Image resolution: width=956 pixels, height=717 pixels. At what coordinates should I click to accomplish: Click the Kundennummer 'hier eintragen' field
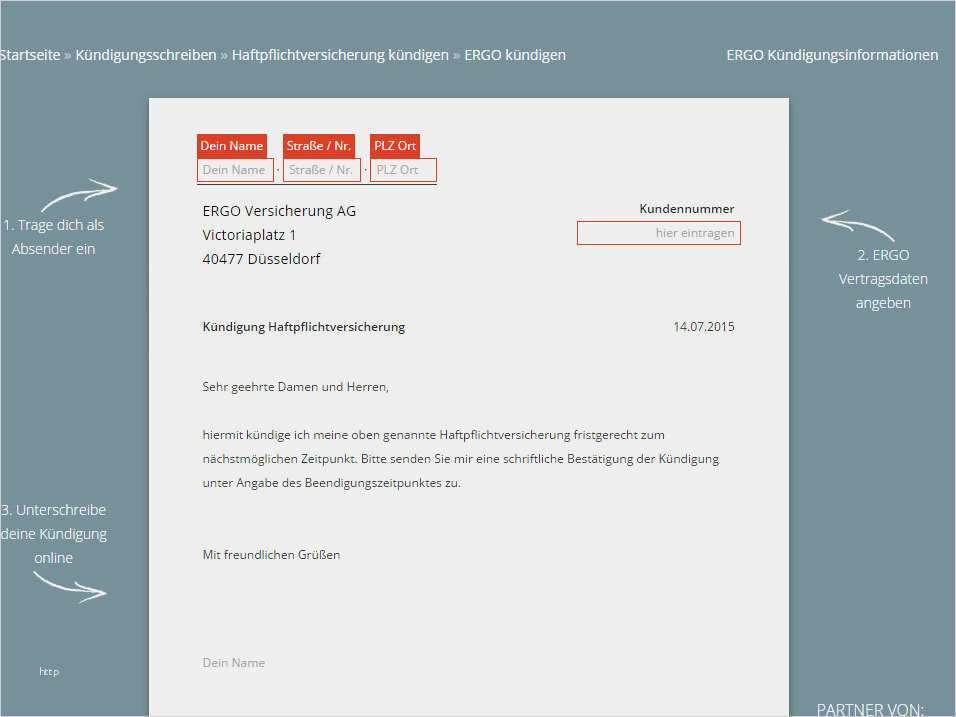(x=658, y=233)
